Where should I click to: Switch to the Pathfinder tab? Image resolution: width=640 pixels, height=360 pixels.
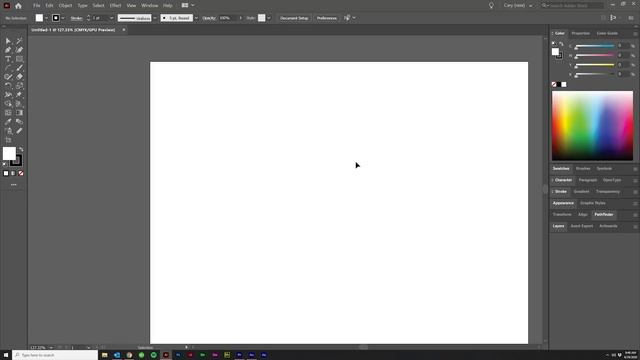[604, 214]
